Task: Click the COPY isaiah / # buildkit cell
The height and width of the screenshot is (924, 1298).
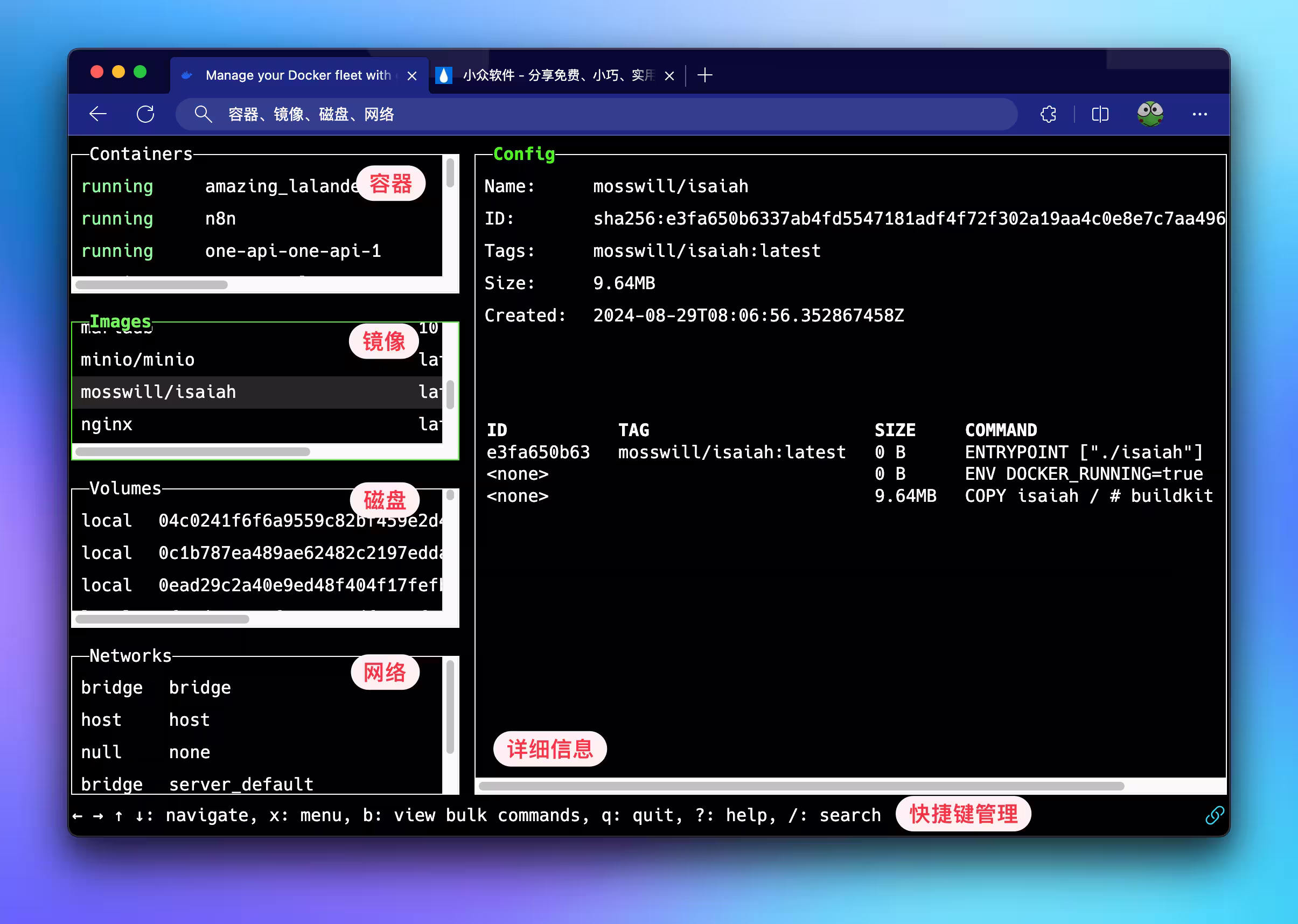Action: pos(1088,496)
